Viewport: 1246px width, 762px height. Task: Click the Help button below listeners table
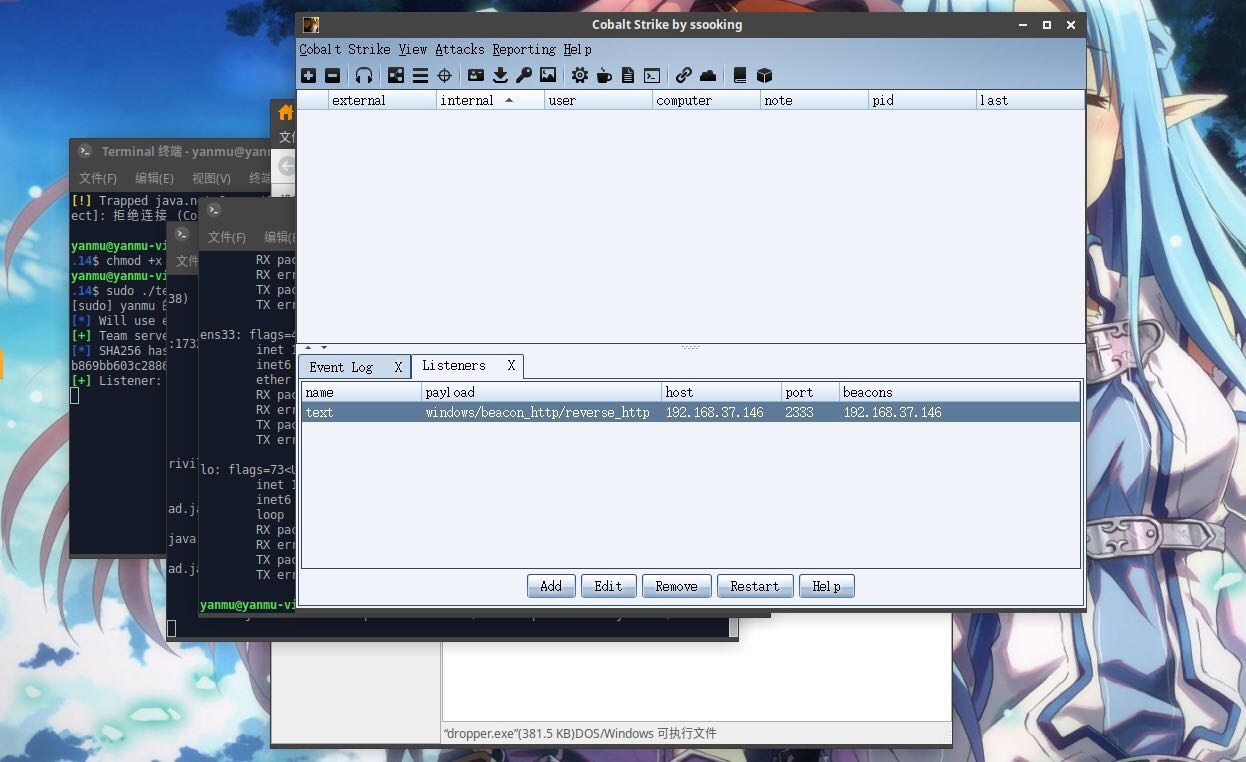pos(826,586)
